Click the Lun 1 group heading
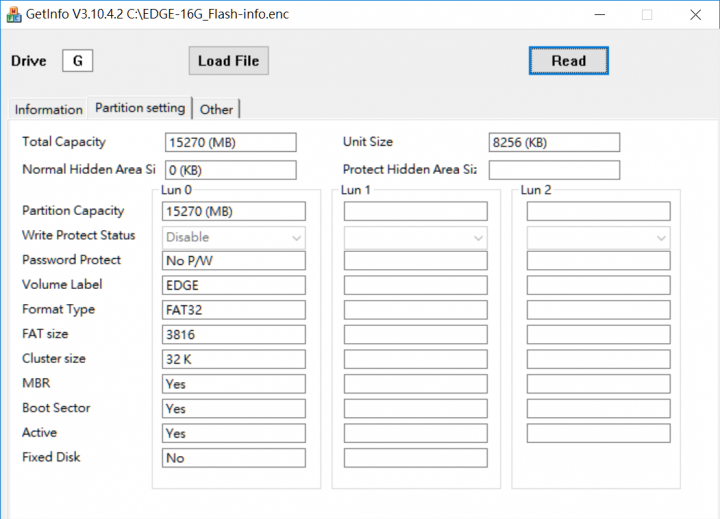 coord(355,190)
